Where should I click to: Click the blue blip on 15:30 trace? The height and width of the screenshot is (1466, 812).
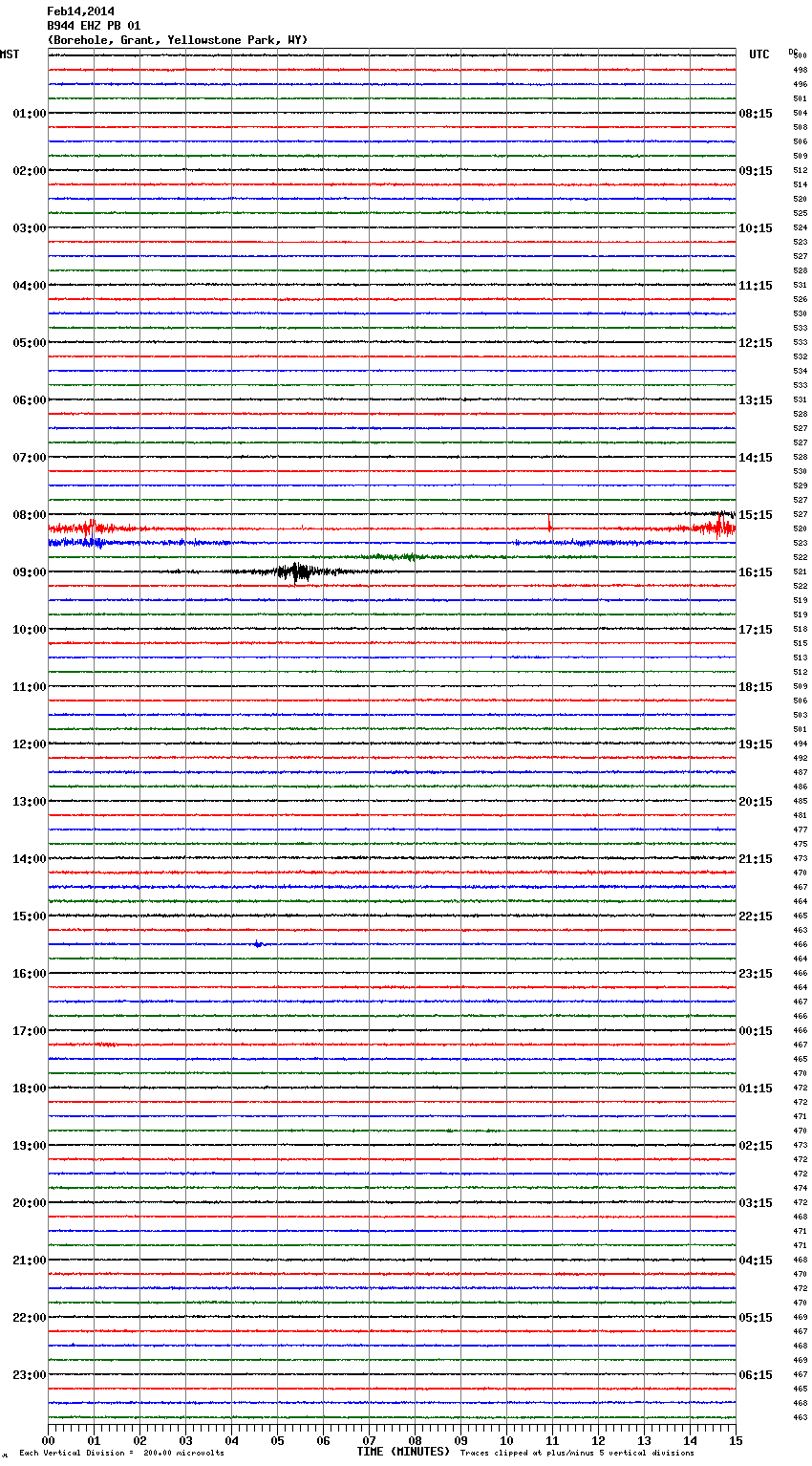(x=258, y=944)
